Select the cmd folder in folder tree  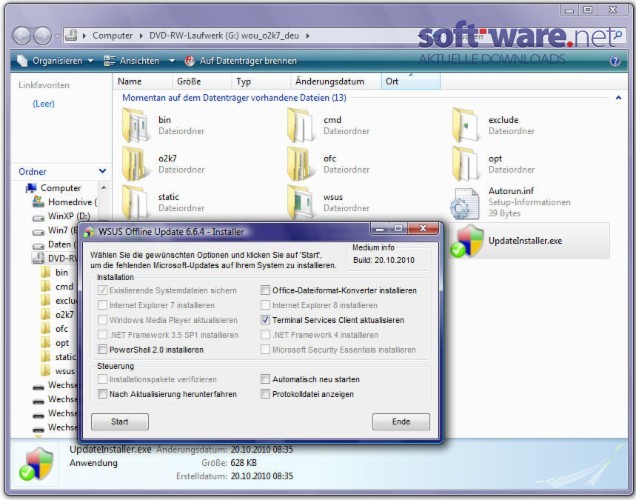coord(64,287)
